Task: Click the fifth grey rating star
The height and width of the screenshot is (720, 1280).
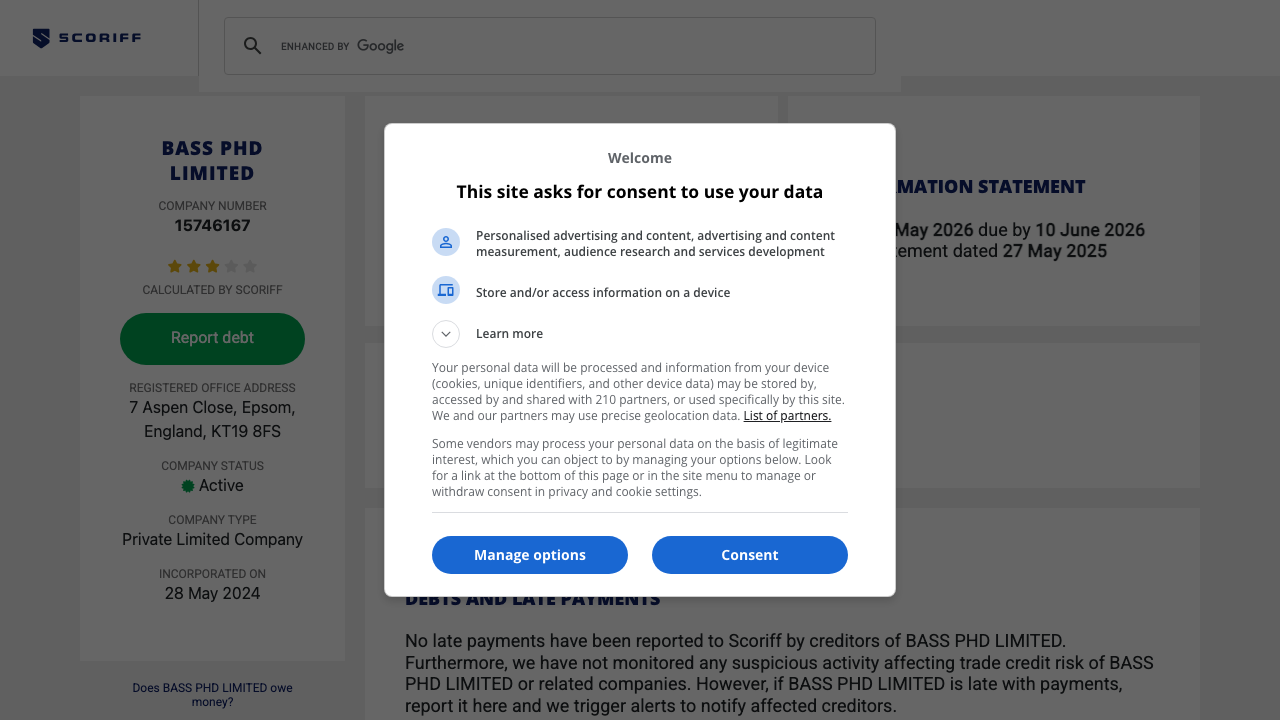Action: tap(252, 266)
